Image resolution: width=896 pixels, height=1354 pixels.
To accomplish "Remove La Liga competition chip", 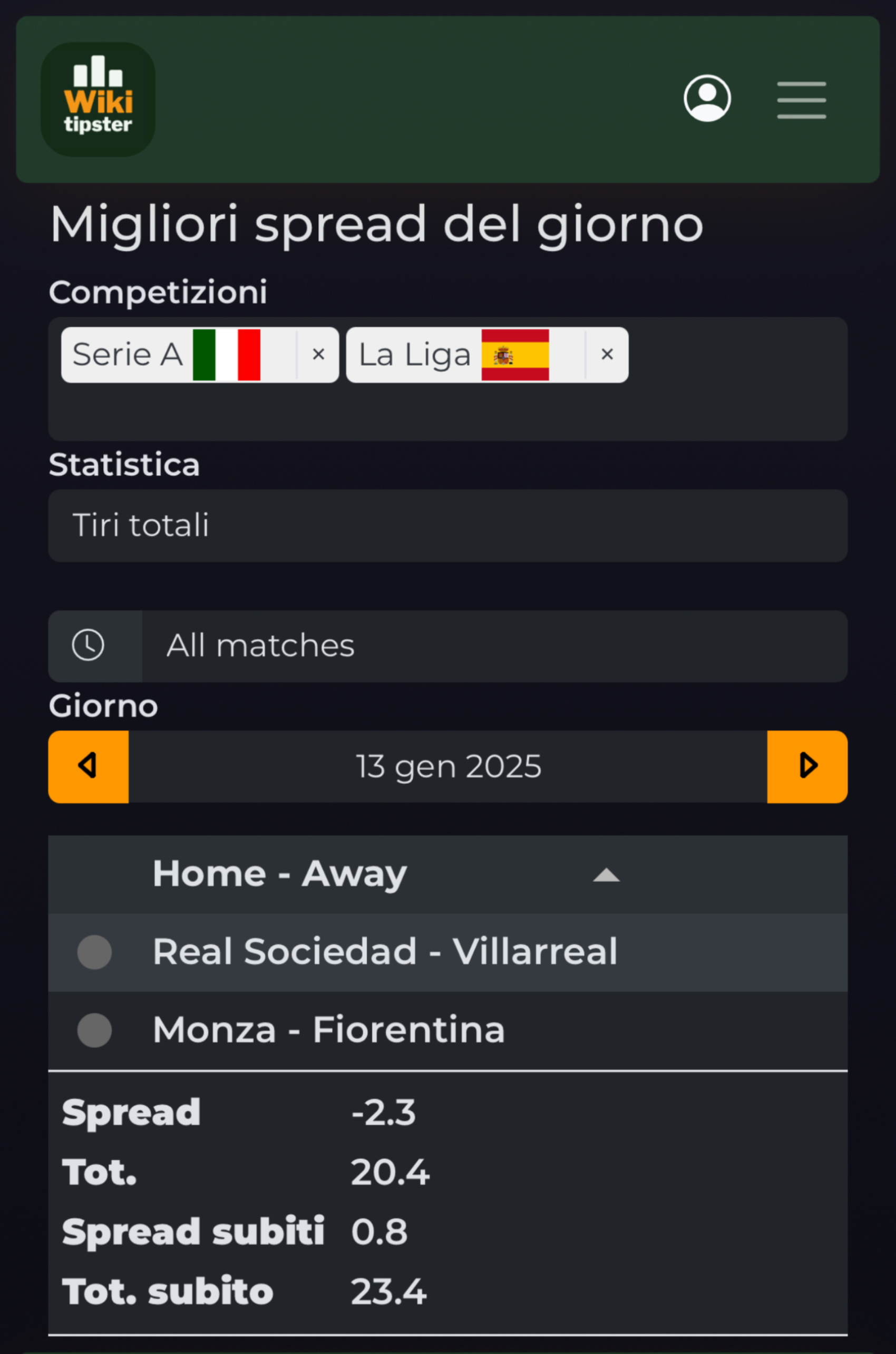I will coord(607,355).
